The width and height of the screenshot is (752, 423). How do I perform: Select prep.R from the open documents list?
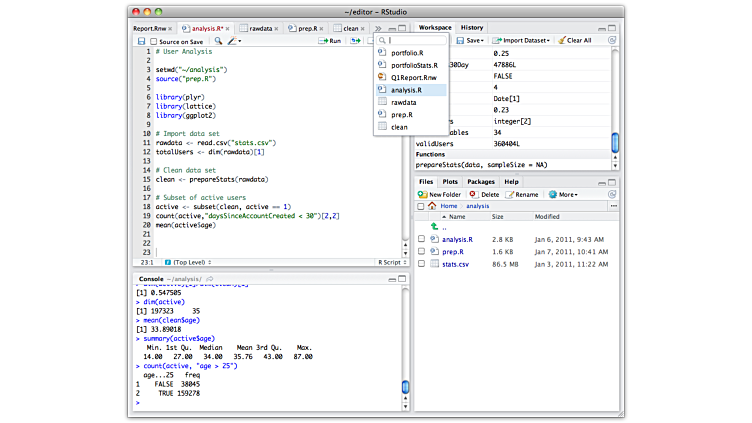(x=402, y=114)
